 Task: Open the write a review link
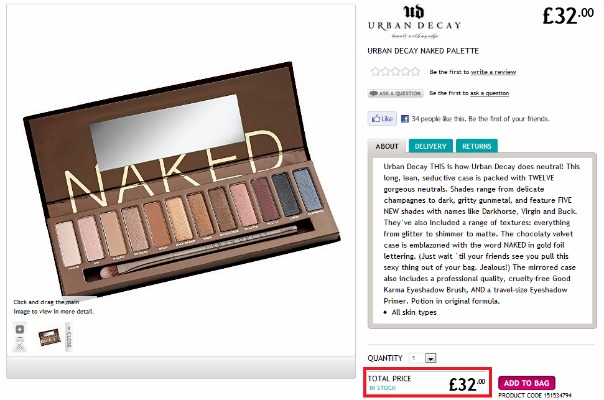click(x=493, y=72)
